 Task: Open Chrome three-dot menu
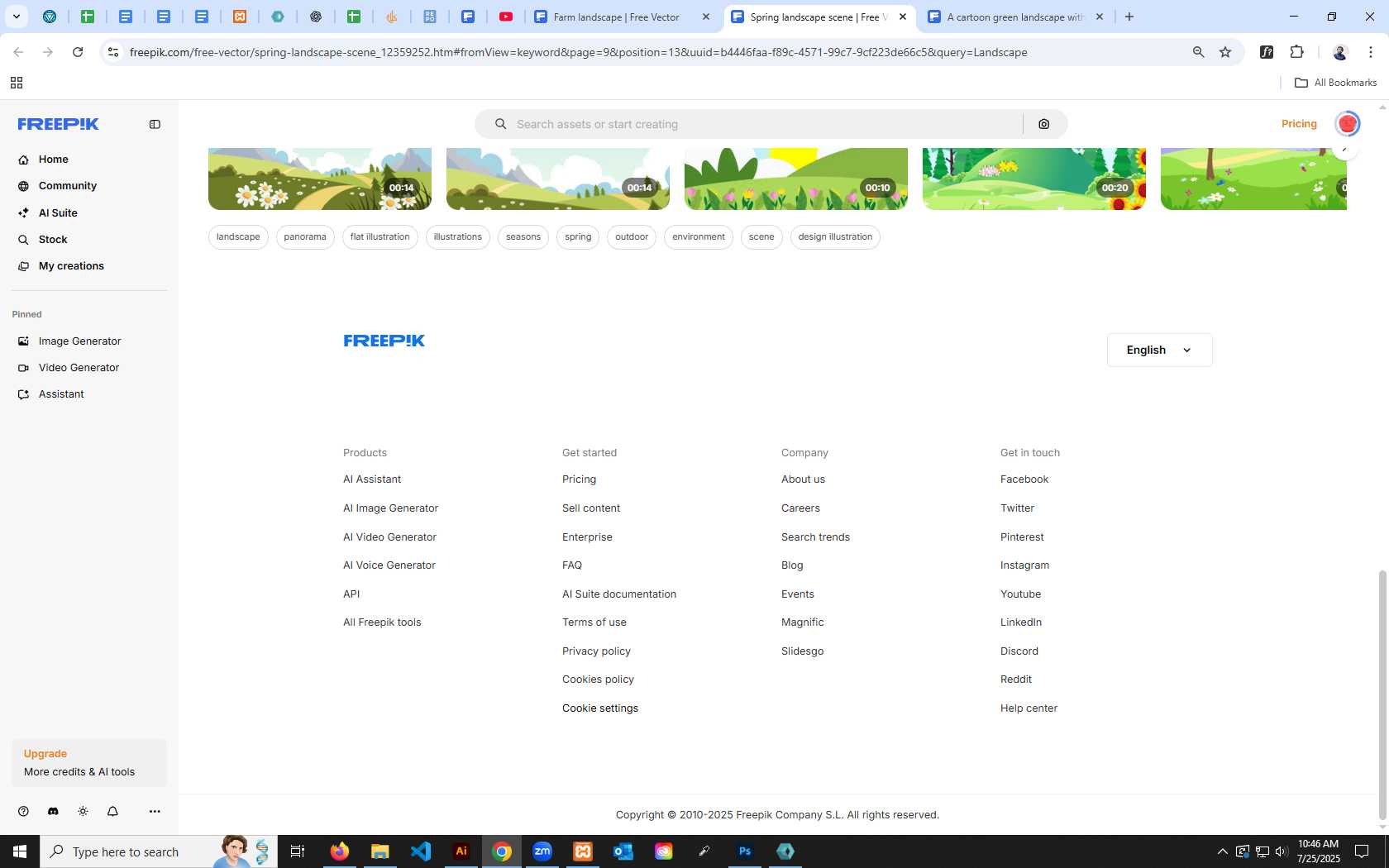[x=1371, y=52]
